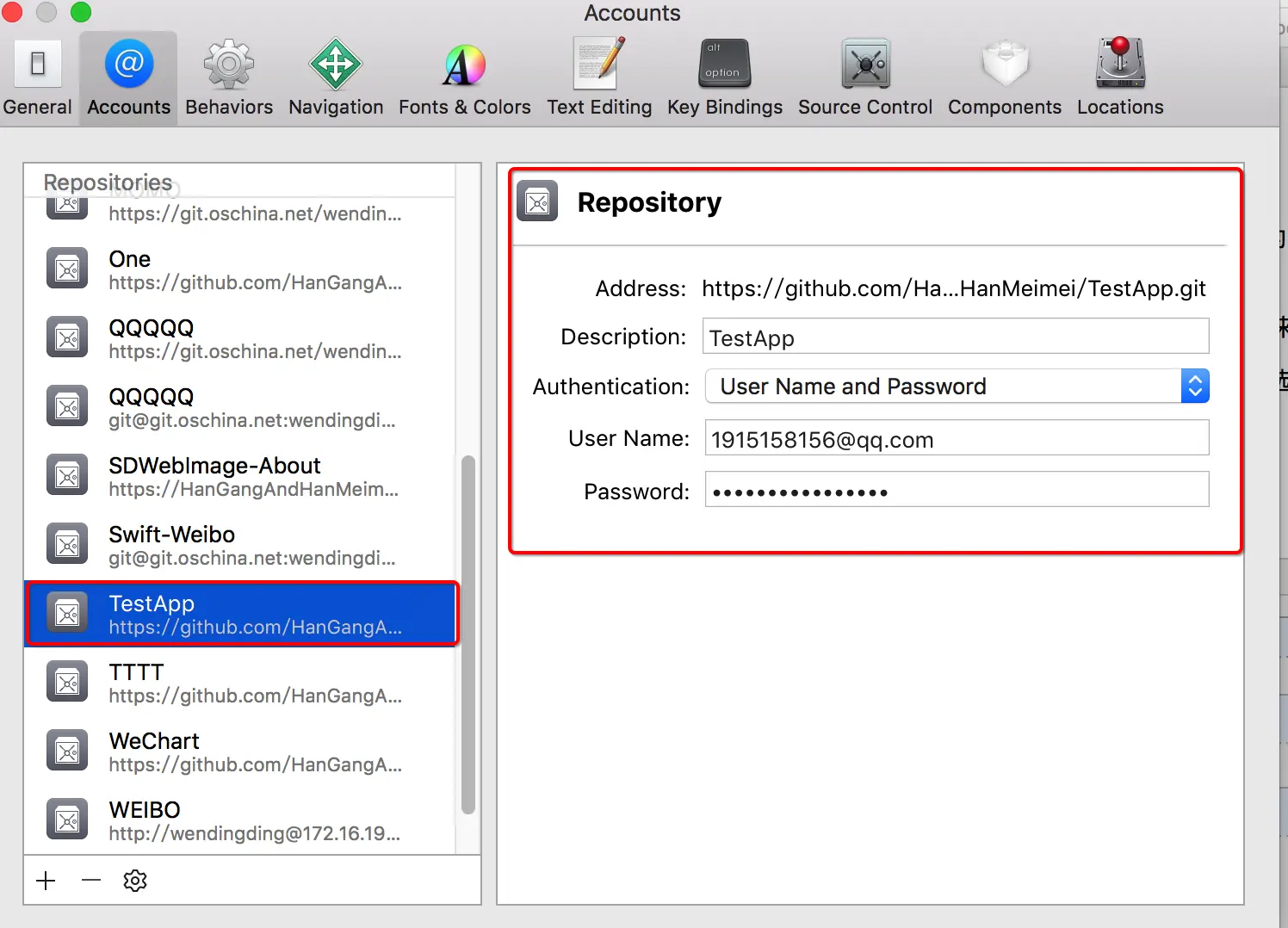This screenshot has width=1288, height=928.
Task: Click the One repository icon
Action: tap(67, 269)
